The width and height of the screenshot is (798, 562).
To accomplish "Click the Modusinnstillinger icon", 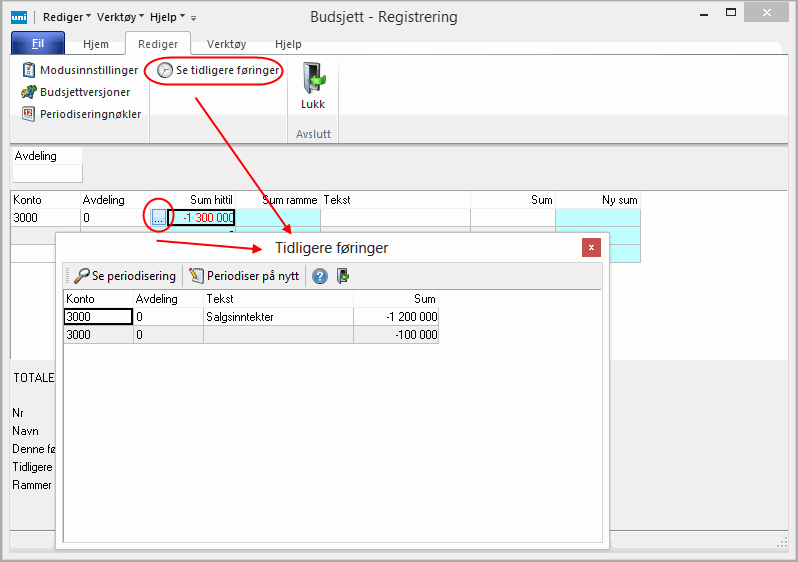I will pos(29,70).
